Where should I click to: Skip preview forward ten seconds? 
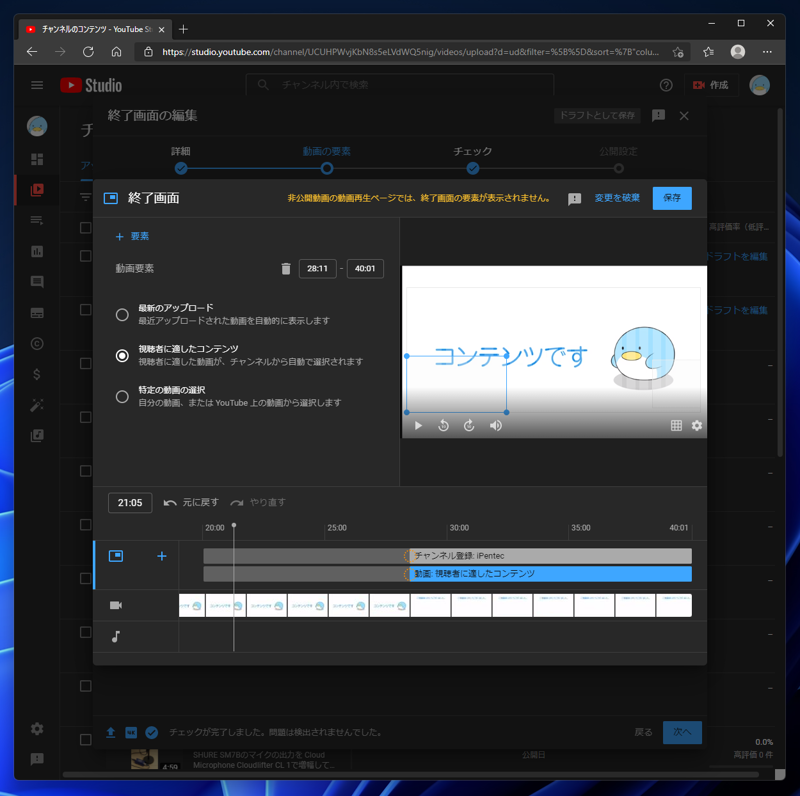point(469,426)
